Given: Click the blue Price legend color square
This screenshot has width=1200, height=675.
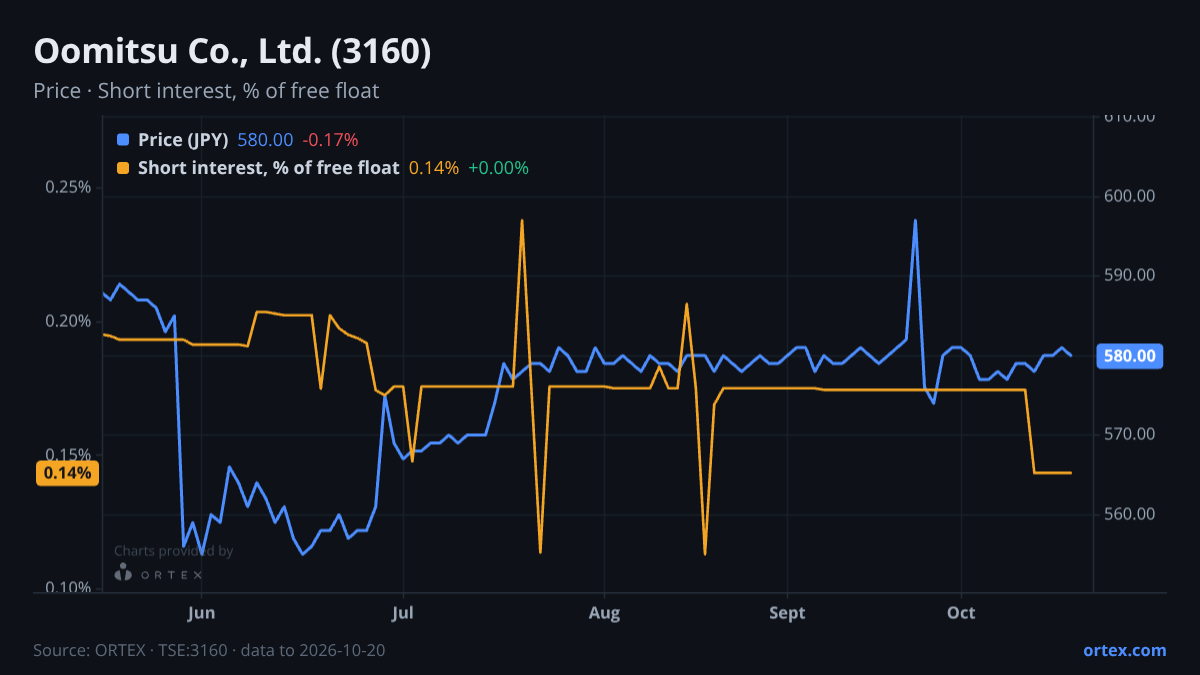Looking at the screenshot, I should [123, 140].
